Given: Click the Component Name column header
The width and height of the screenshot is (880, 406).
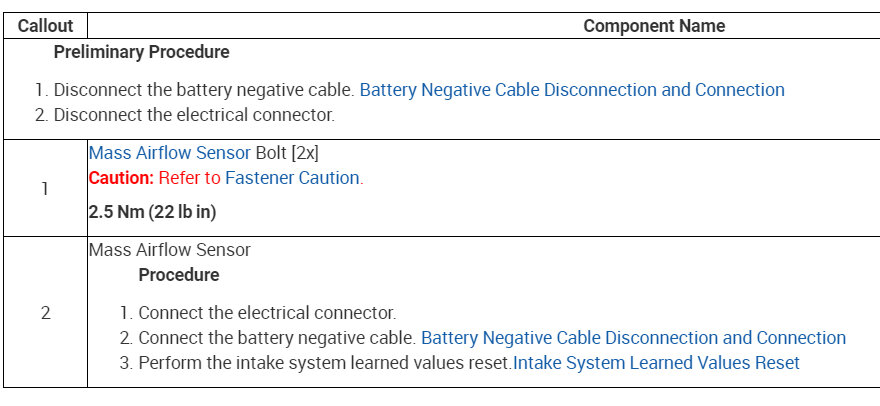Looking at the screenshot, I should 654,26.
